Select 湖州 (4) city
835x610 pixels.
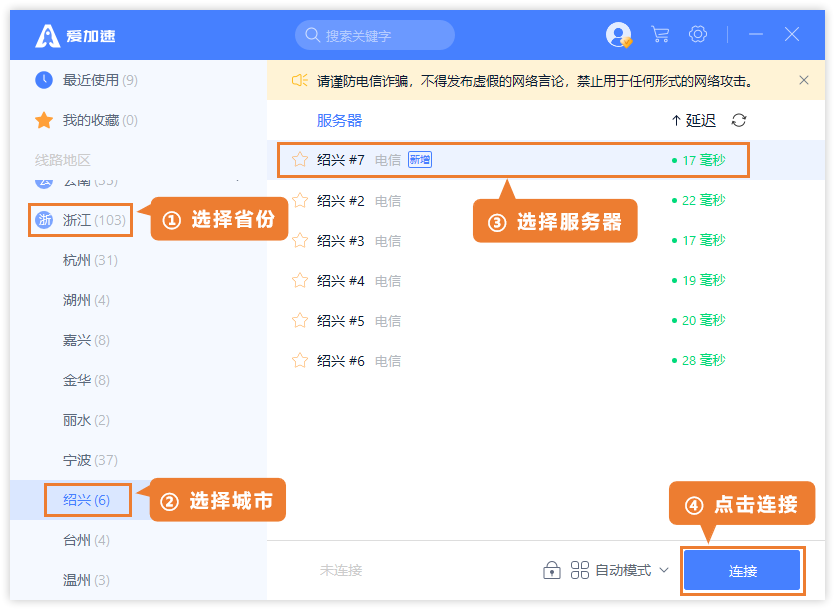click(x=86, y=300)
